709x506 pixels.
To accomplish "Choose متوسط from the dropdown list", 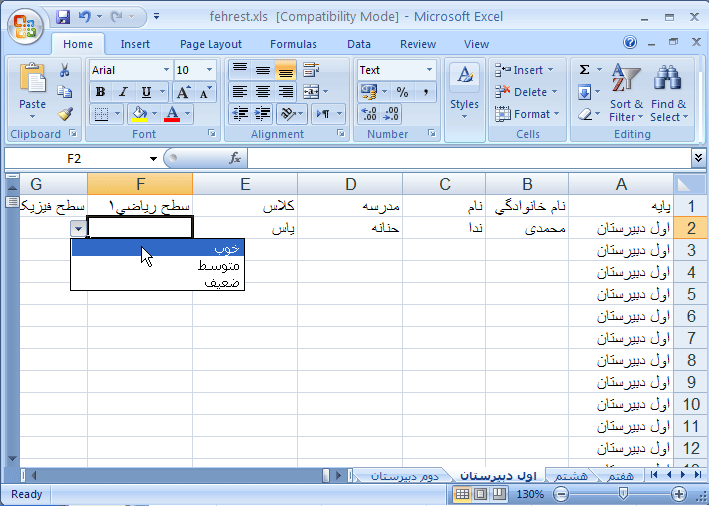I will click(x=216, y=265).
